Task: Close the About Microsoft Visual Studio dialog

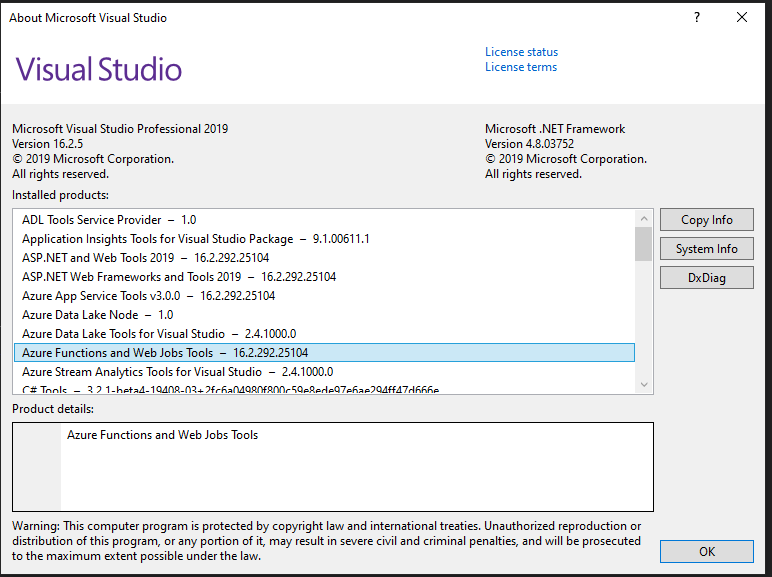Action: click(741, 17)
